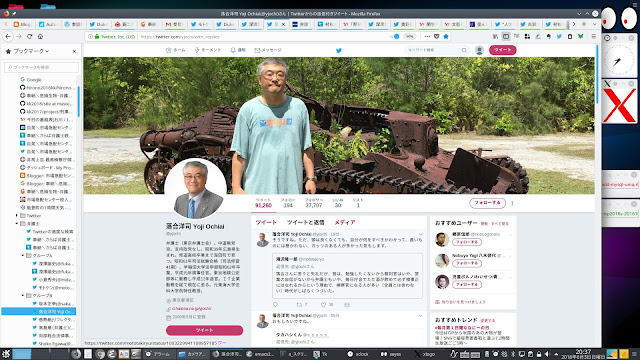Image resolution: width=640 pixels, height=360 pixels.
Task: Click the pink ツイート button below bio
Action: (x=204, y=330)
